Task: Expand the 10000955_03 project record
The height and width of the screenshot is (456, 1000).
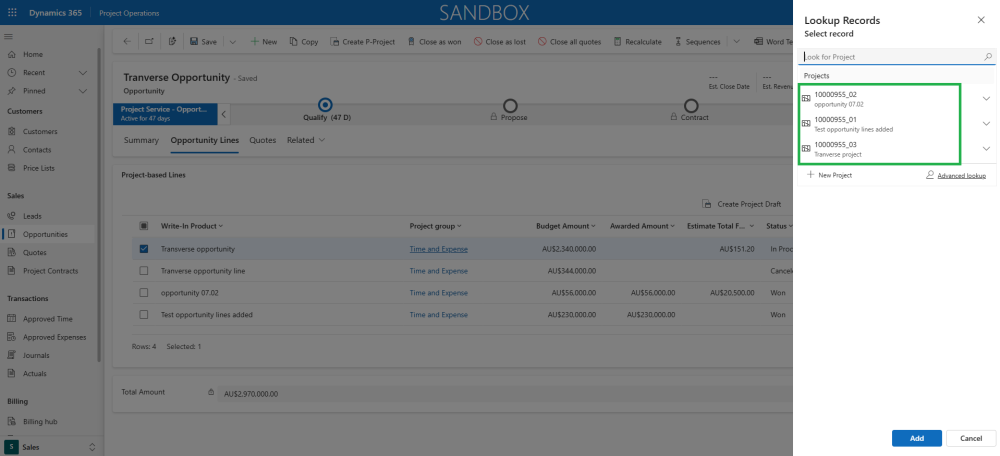Action: coord(986,149)
